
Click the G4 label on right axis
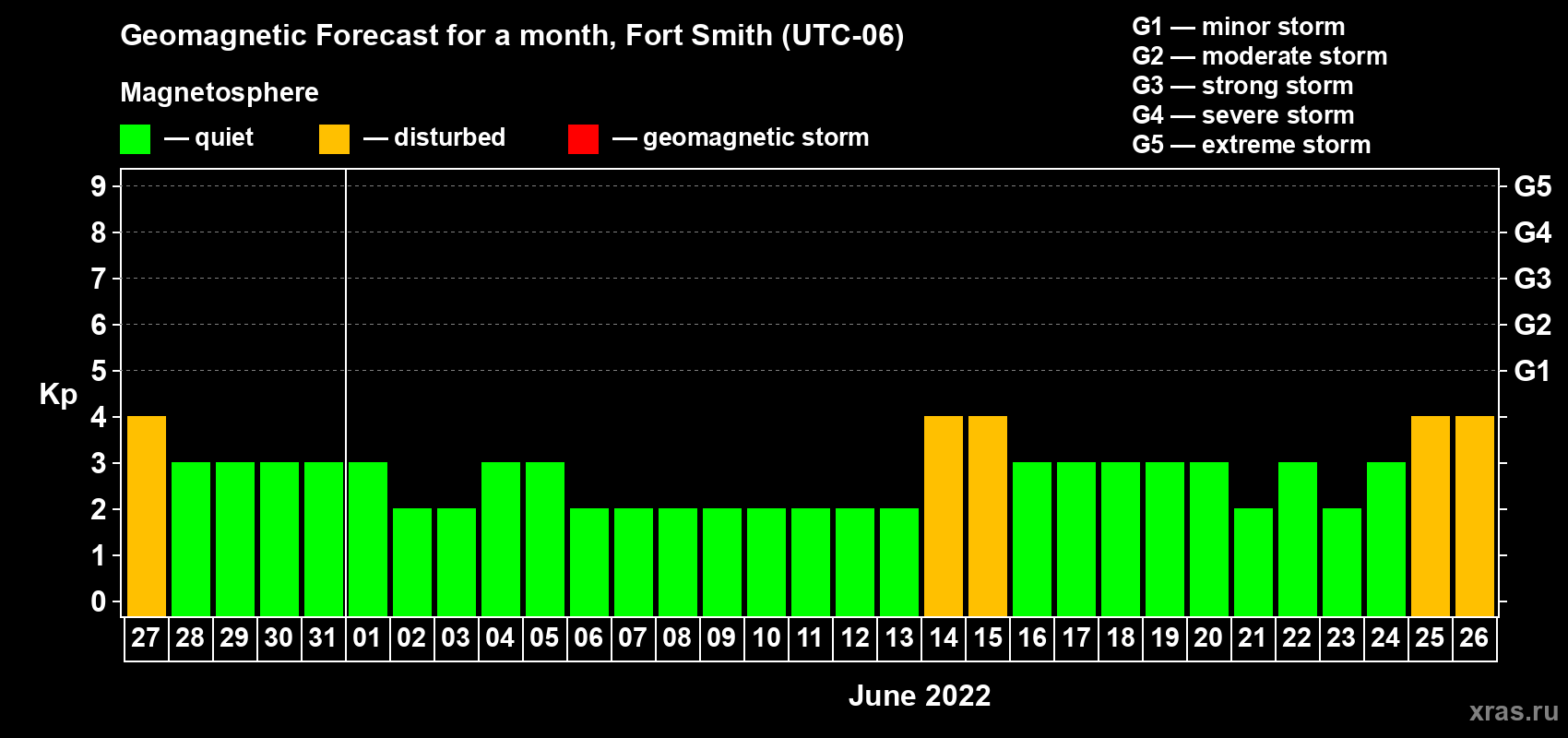1533,232
